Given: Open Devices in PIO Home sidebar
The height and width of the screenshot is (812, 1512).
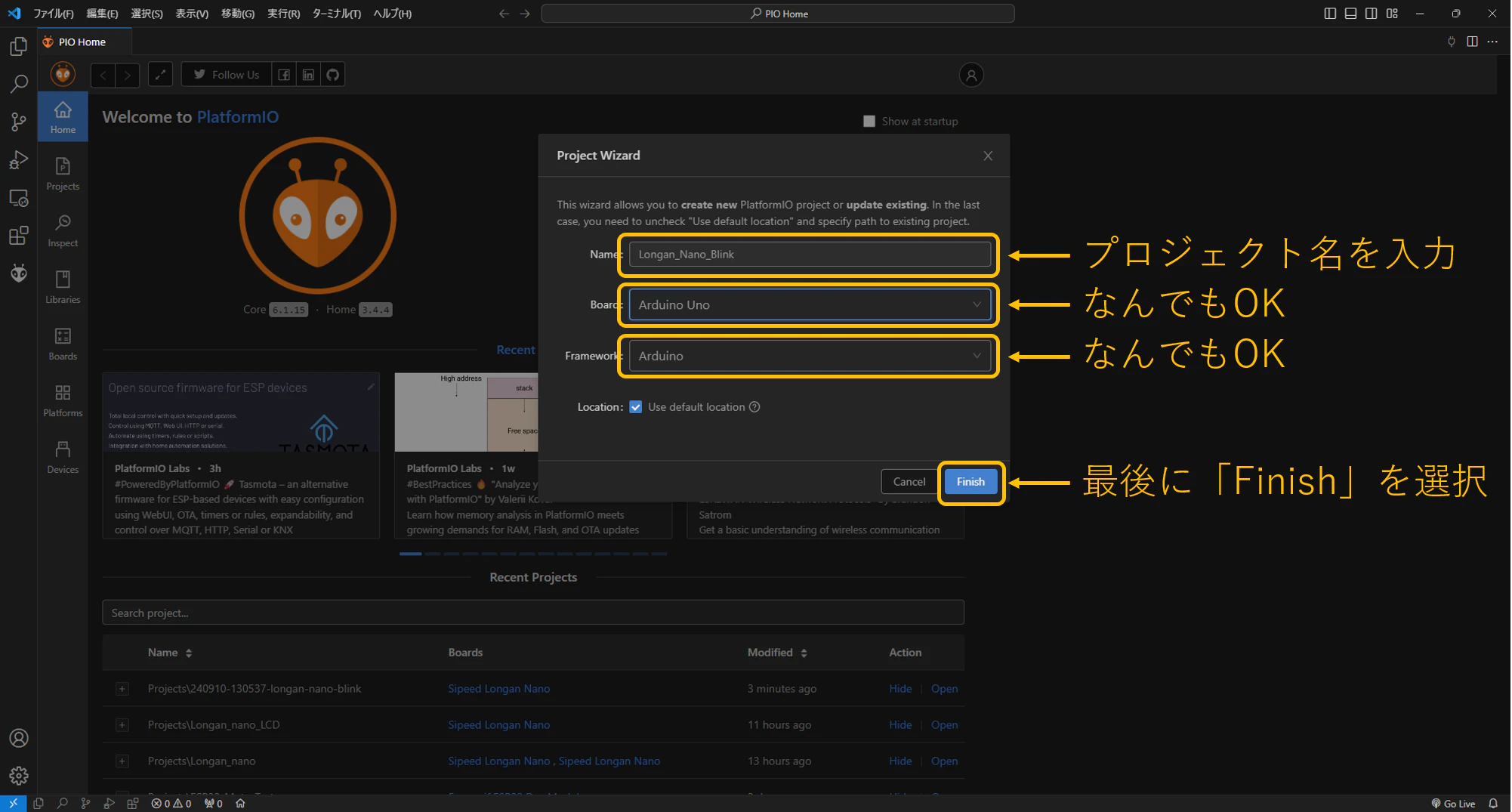Looking at the screenshot, I should pos(63,457).
